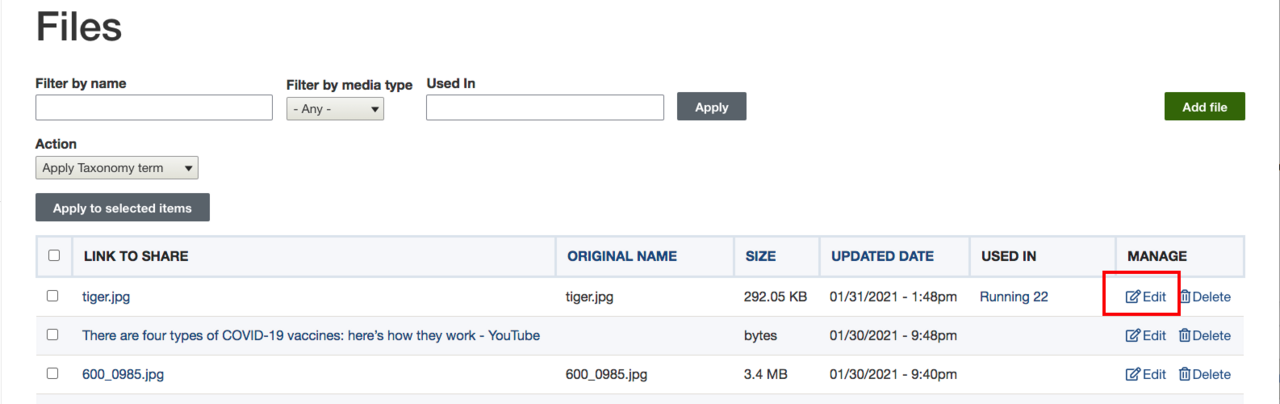Expand the Action dropdown menu
Image resolution: width=1280 pixels, height=404 pixels.
117,168
